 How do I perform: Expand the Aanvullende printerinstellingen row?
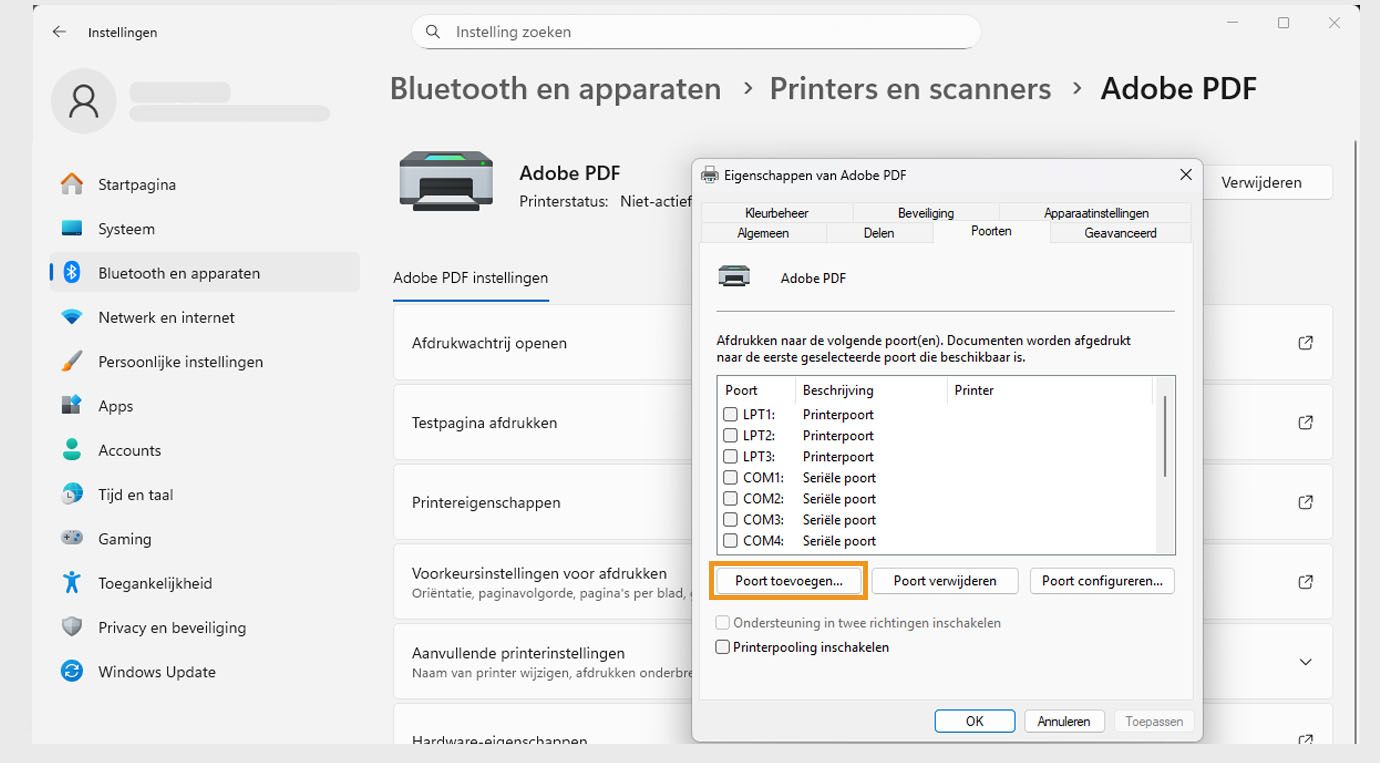(x=1305, y=661)
